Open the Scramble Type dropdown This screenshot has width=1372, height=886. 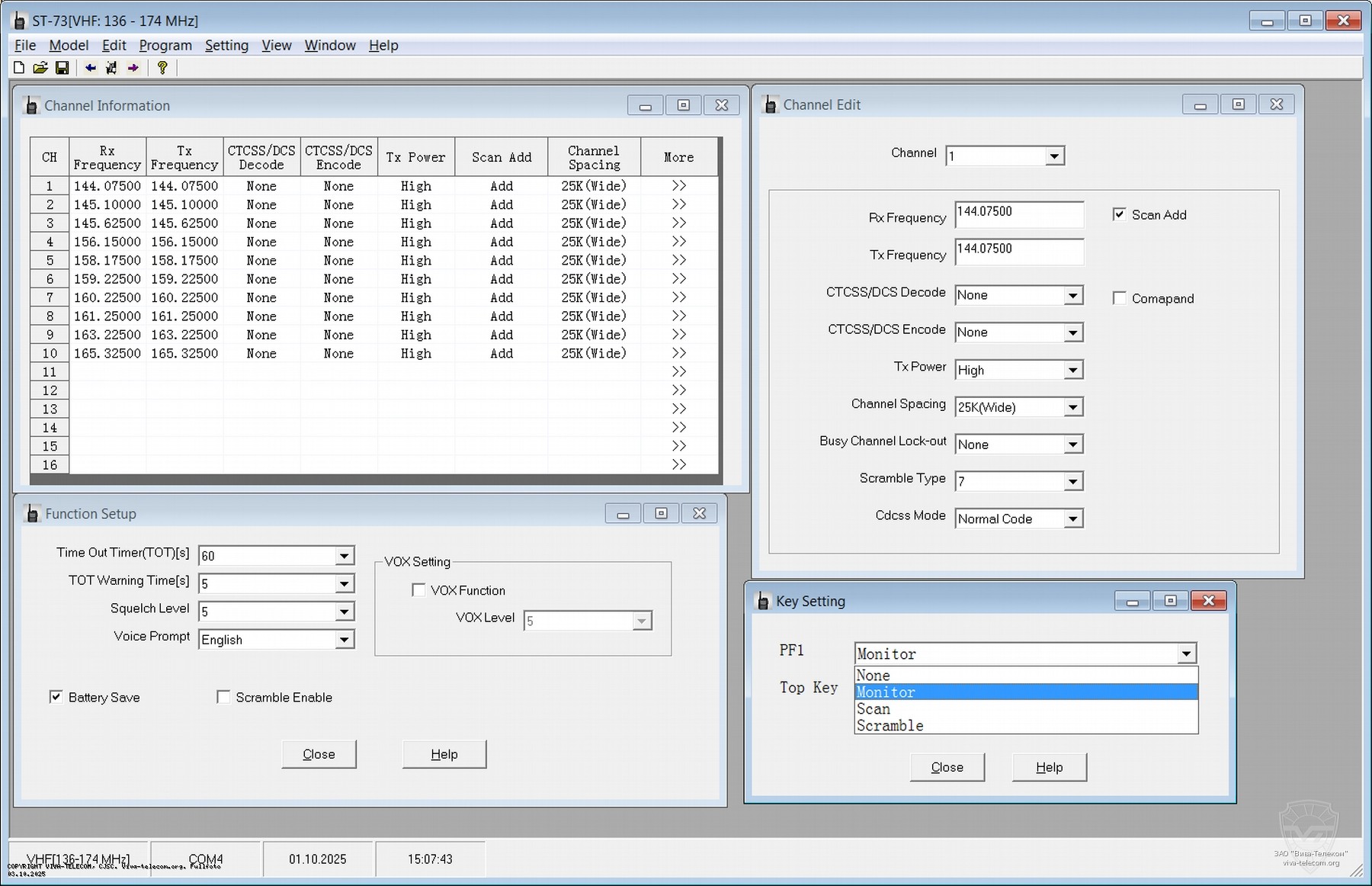click(x=1072, y=481)
